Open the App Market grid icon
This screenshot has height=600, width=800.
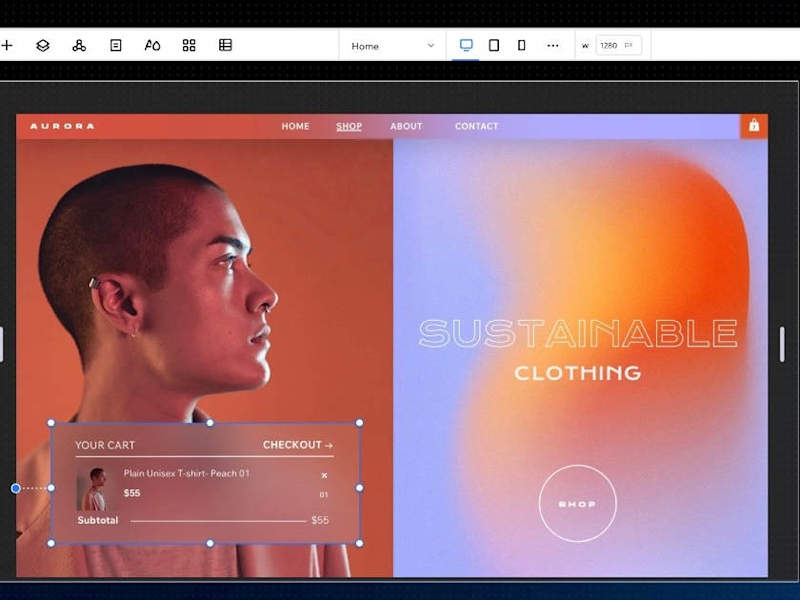(x=189, y=45)
